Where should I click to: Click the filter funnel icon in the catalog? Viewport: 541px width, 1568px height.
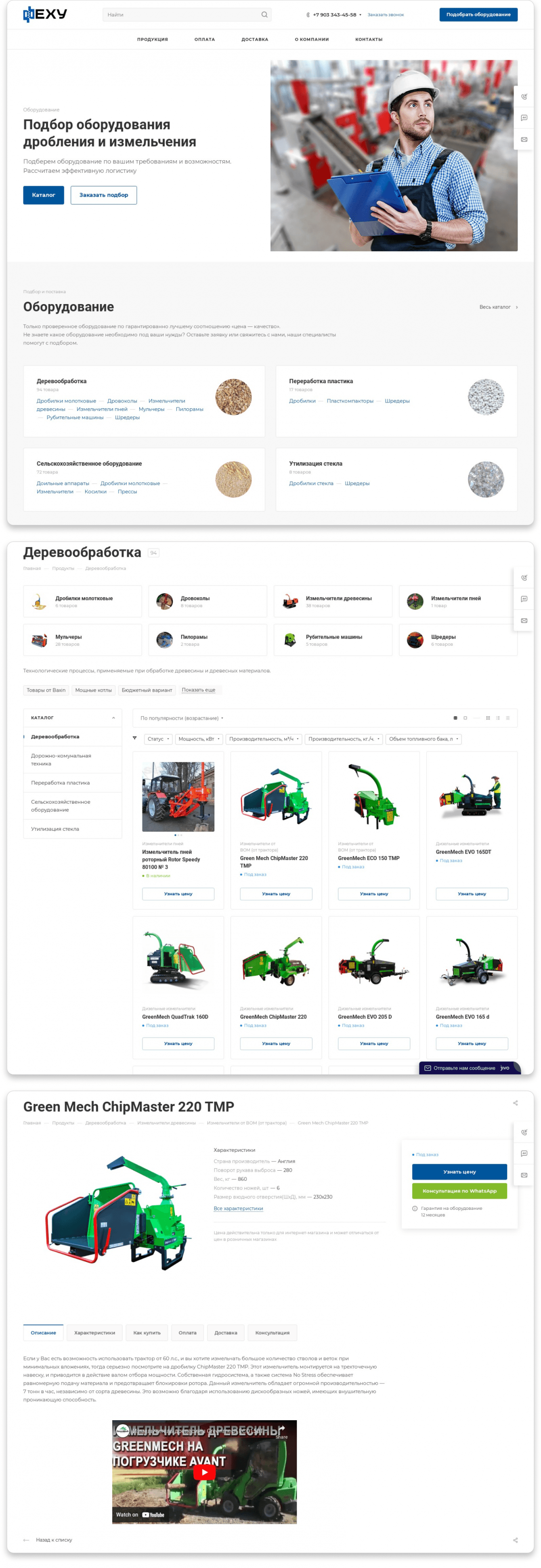click(134, 738)
